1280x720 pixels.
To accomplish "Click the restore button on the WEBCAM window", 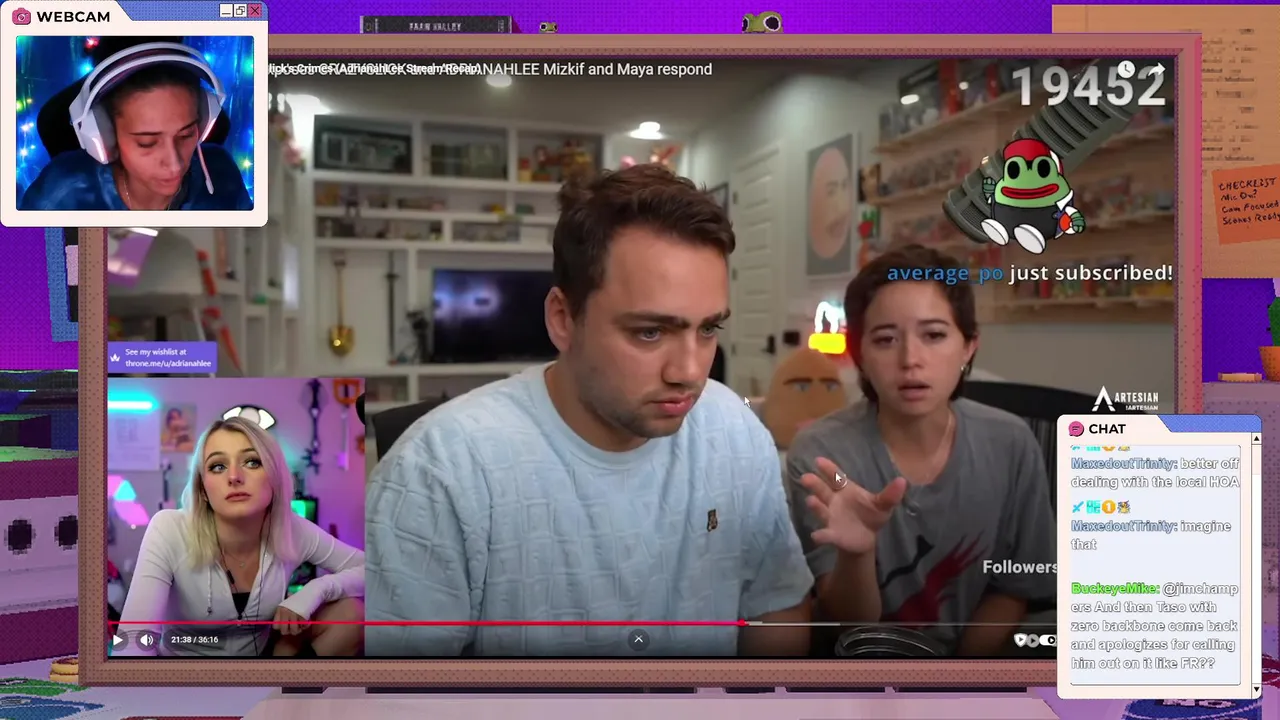I will click(240, 11).
